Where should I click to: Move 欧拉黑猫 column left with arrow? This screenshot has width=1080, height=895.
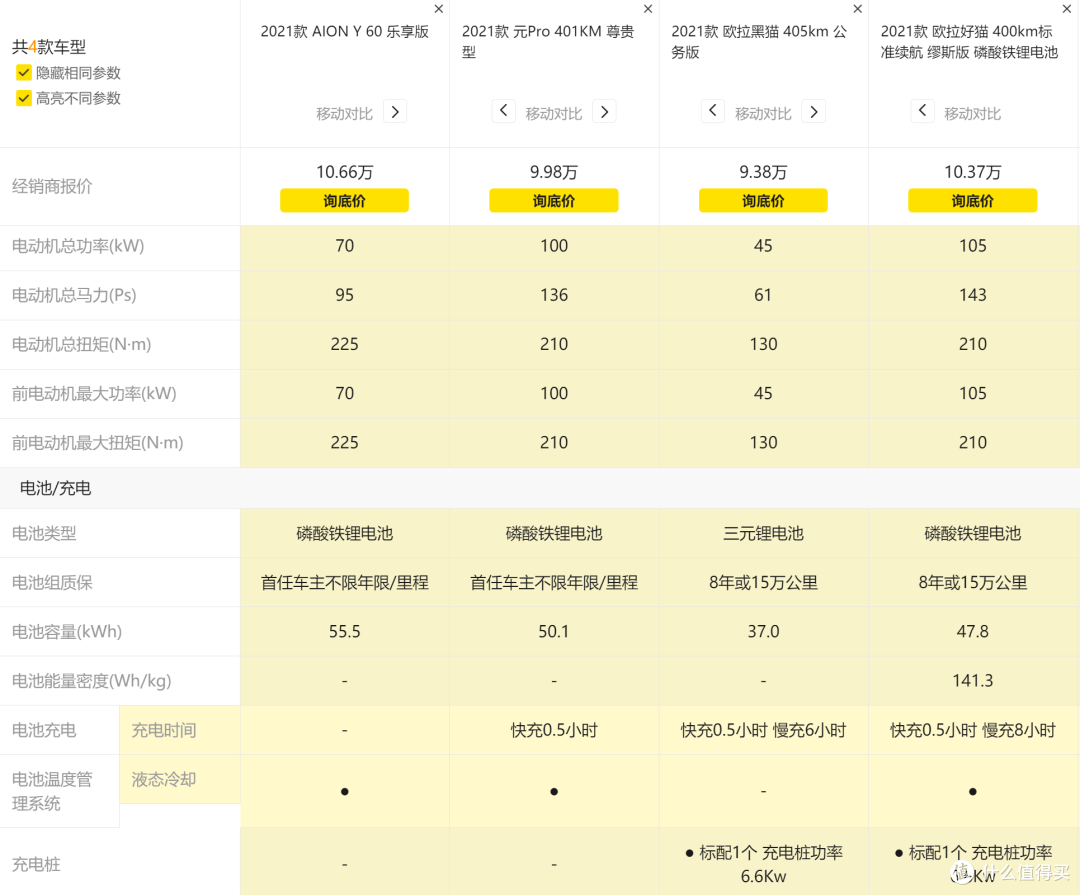point(713,111)
